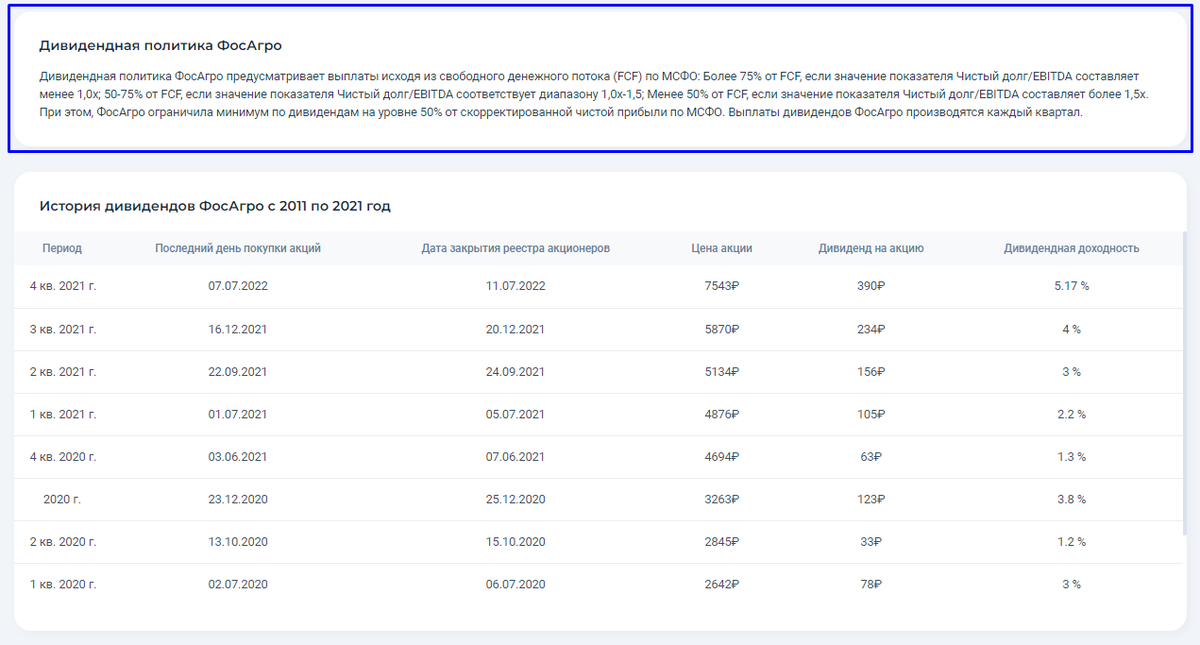Click the share price '4876₽'
The height and width of the screenshot is (645, 1200).
pos(721,414)
